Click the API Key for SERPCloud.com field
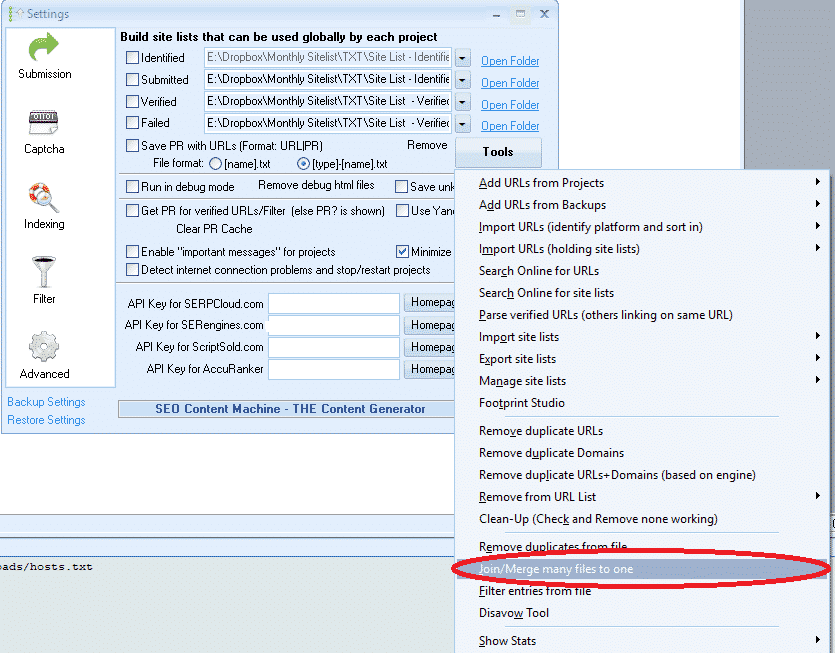 coord(334,303)
